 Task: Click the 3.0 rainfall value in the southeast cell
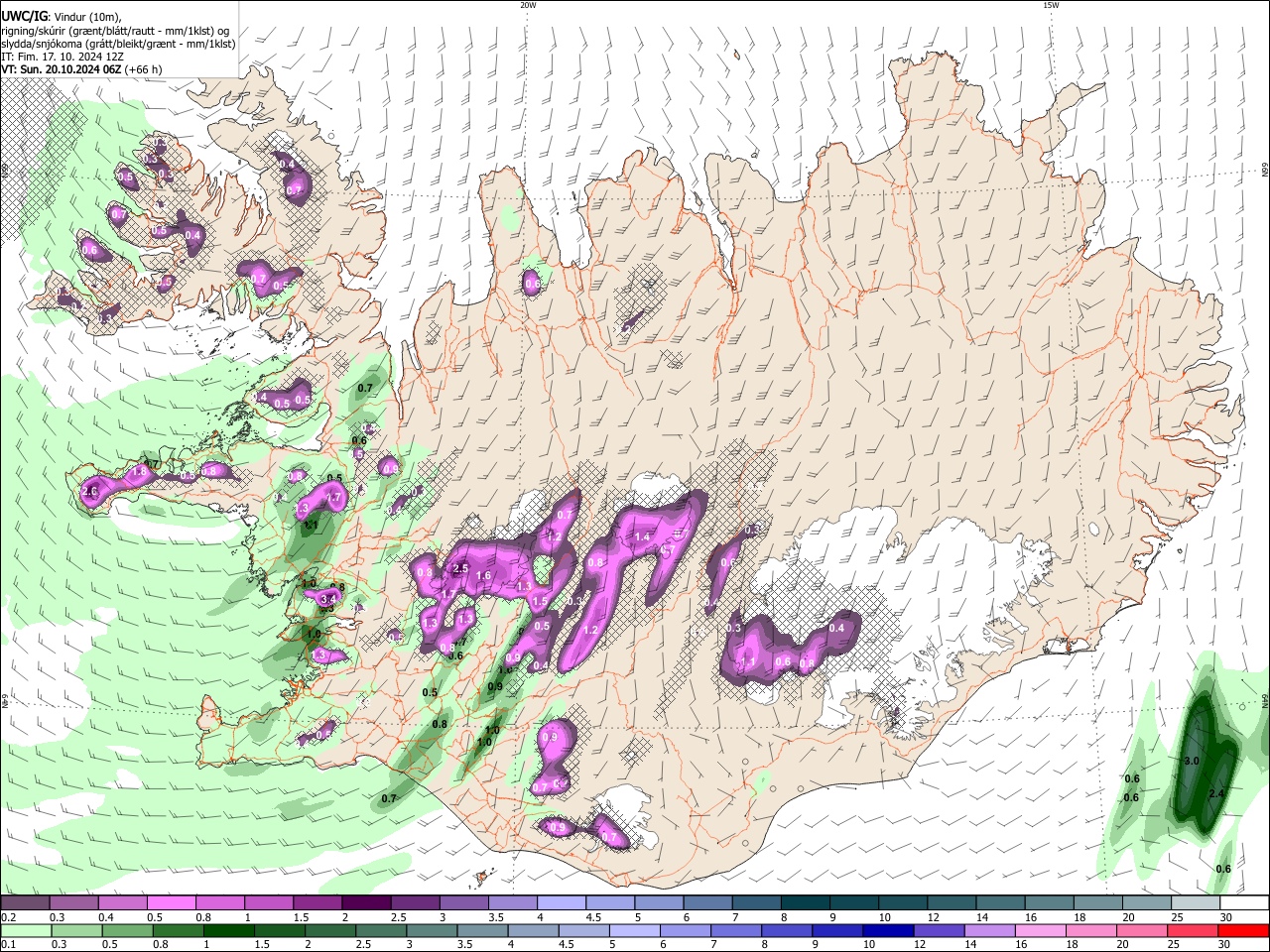[1193, 761]
